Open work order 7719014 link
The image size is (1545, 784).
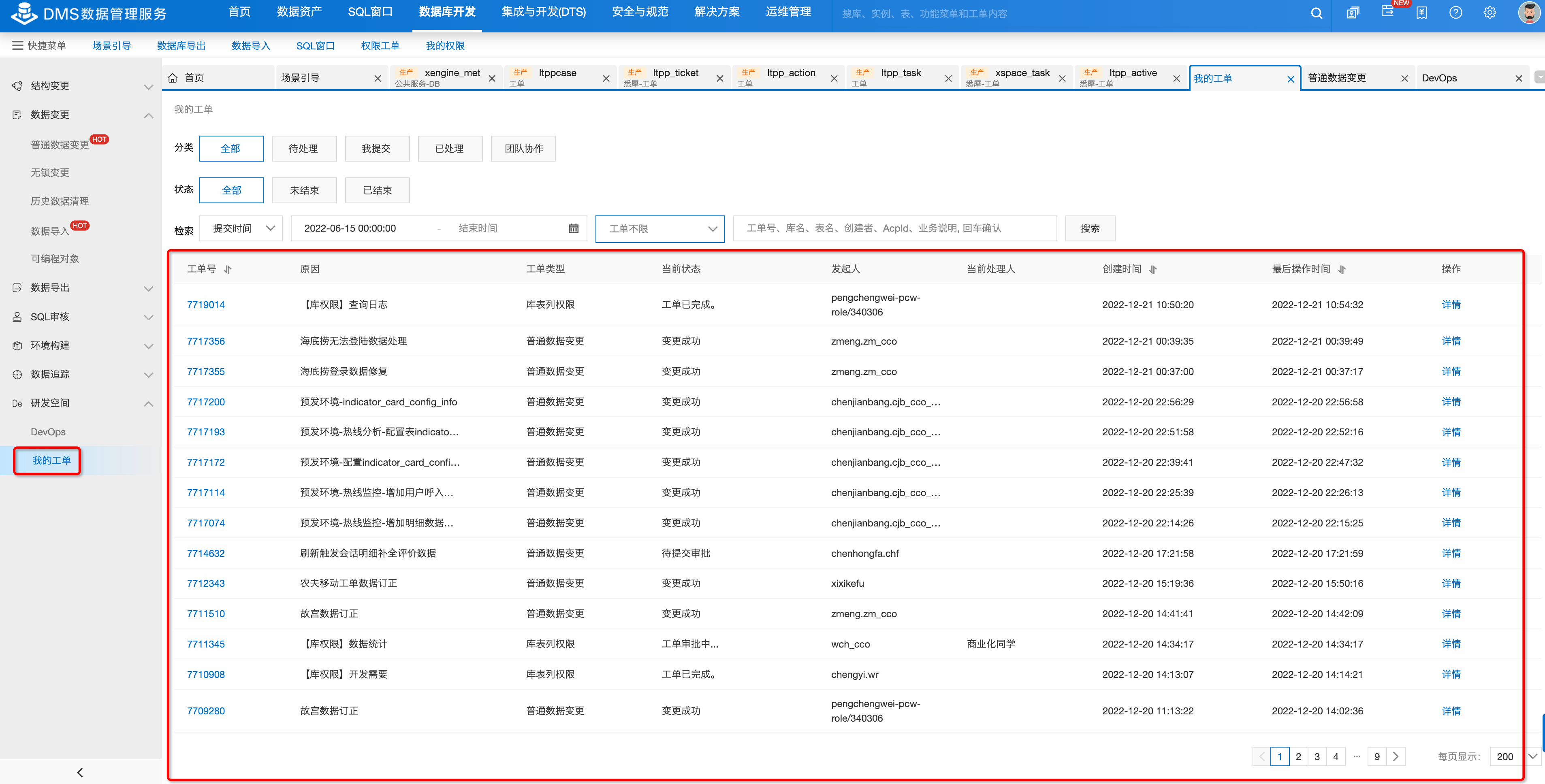pyautogui.click(x=206, y=305)
